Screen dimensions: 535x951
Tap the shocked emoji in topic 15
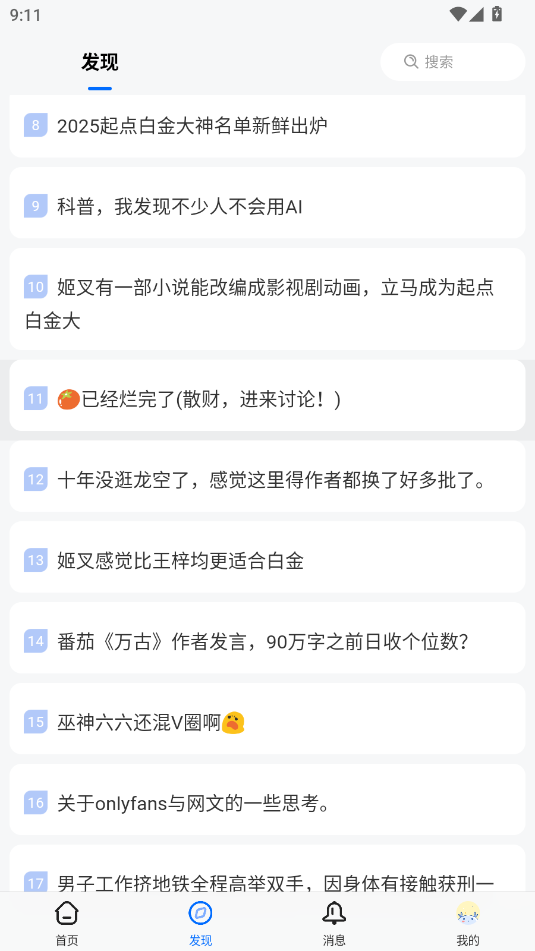click(233, 722)
